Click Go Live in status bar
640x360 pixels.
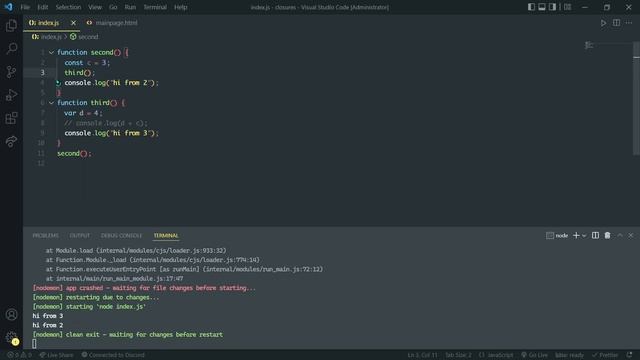(x=534, y=355)
